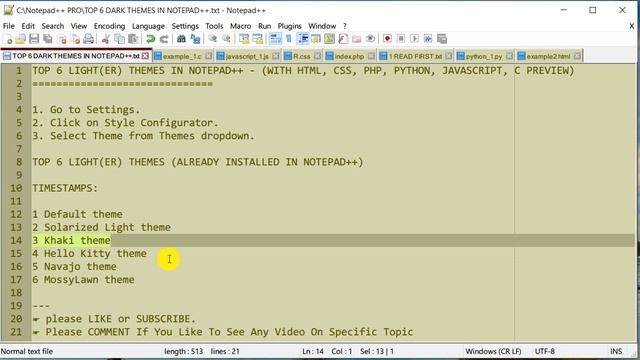Viewport: 640px width, 360px height.
Task: Click line 15 Hello Kitty theme text
Action: (x=89, y=253)
